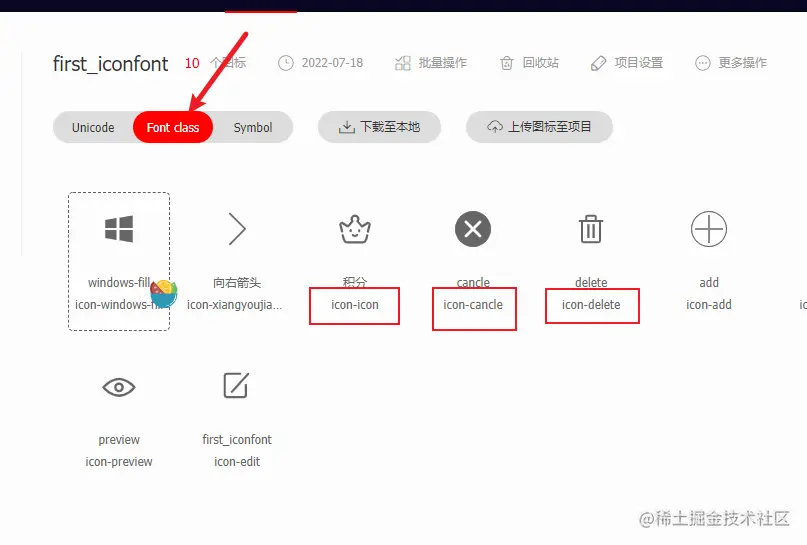Click the 项目设置 pencil icon
The image size is (807, 545).
pyautogui.click(x=598, y=63)
